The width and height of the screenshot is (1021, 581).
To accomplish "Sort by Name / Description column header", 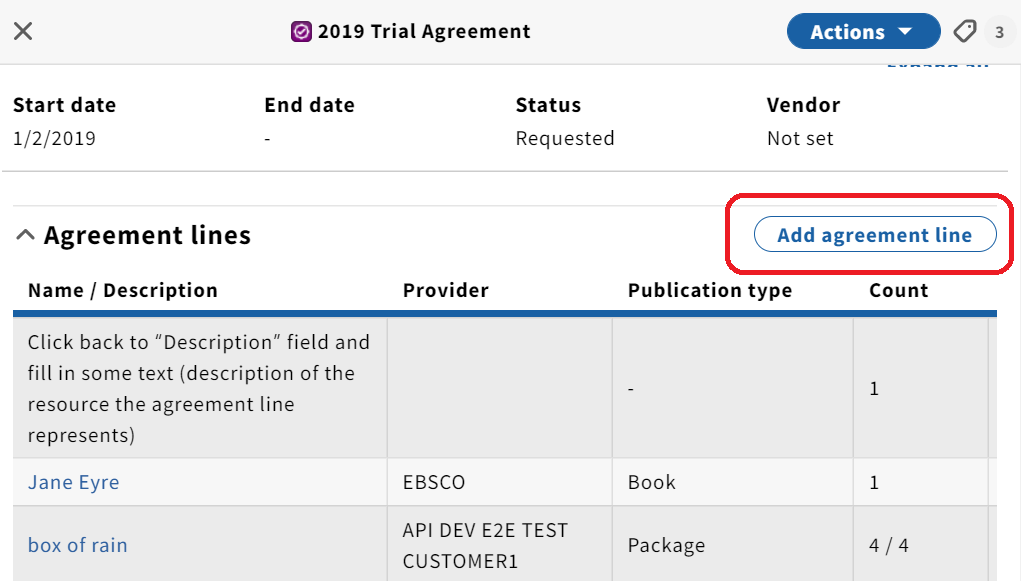I will 123,290.
